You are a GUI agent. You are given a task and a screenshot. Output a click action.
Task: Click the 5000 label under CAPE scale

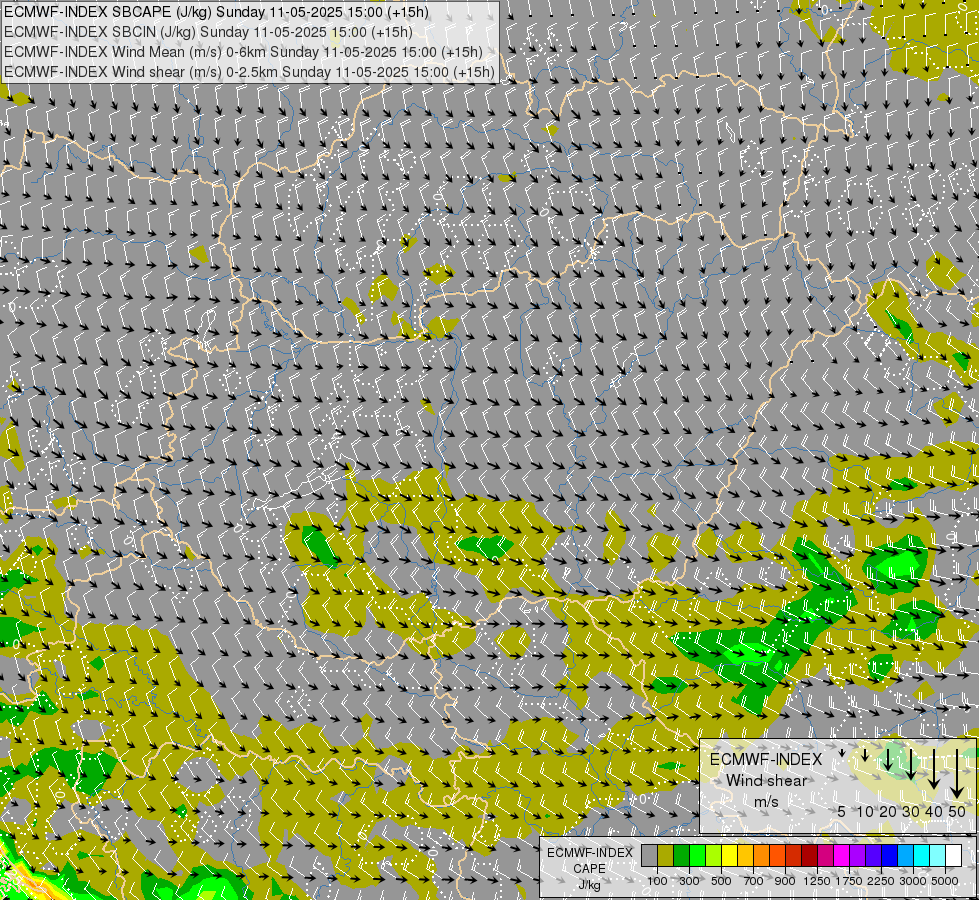tap(945, 881)
